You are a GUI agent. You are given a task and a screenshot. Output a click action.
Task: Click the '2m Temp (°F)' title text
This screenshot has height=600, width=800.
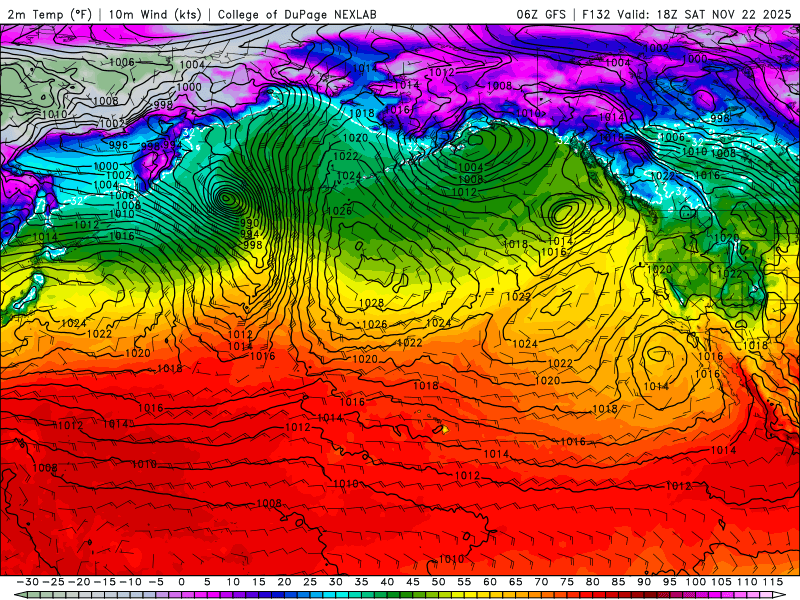pyautogui.click(x=49, y=14)
